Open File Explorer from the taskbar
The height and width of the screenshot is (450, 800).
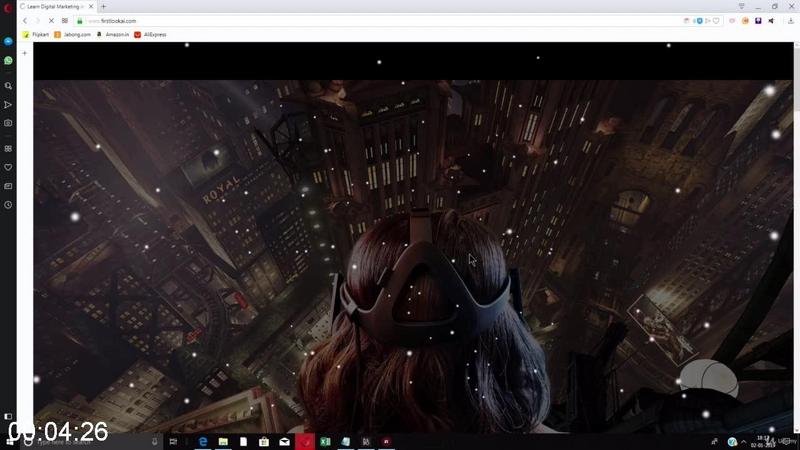[223, 442]
